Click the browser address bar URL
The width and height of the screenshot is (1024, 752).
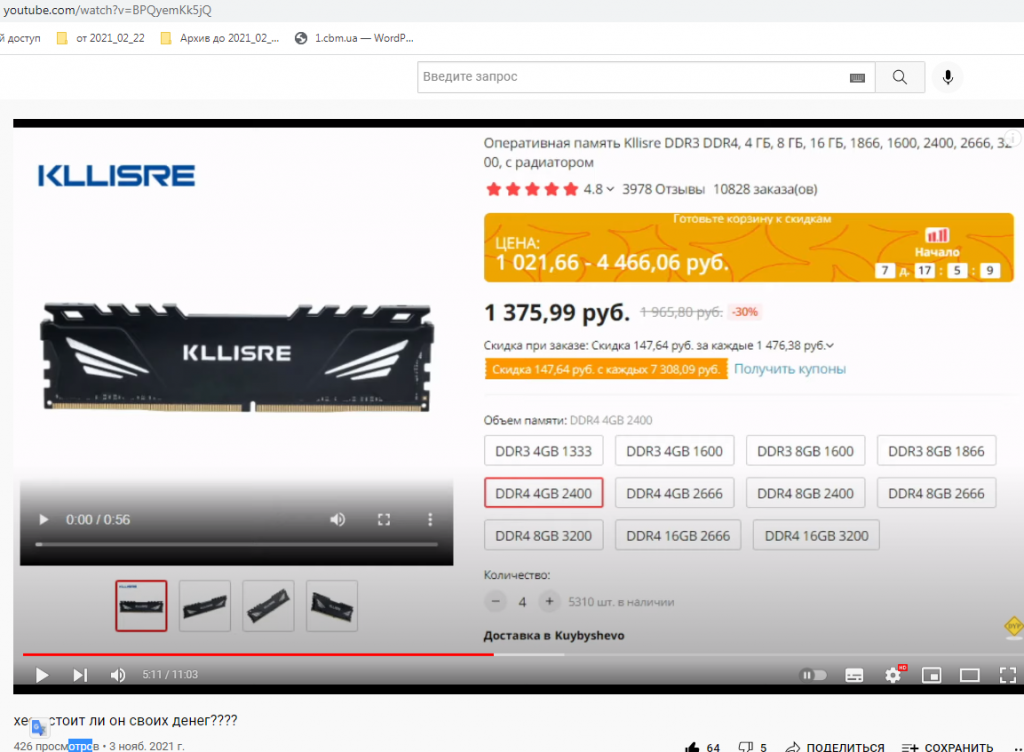coord(107,10)
